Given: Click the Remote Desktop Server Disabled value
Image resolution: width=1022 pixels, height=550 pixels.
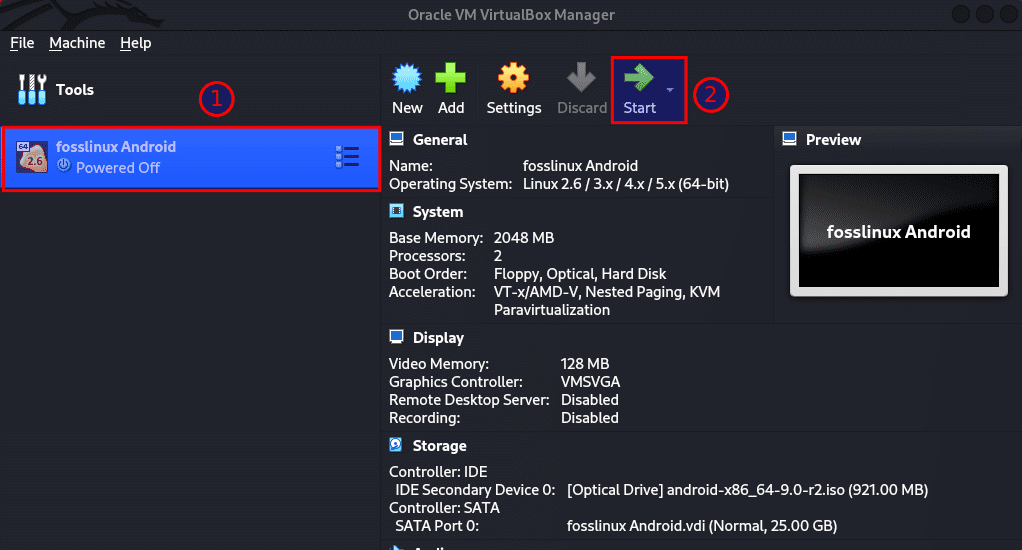Looking at the screenshot, I should point(590,400).
